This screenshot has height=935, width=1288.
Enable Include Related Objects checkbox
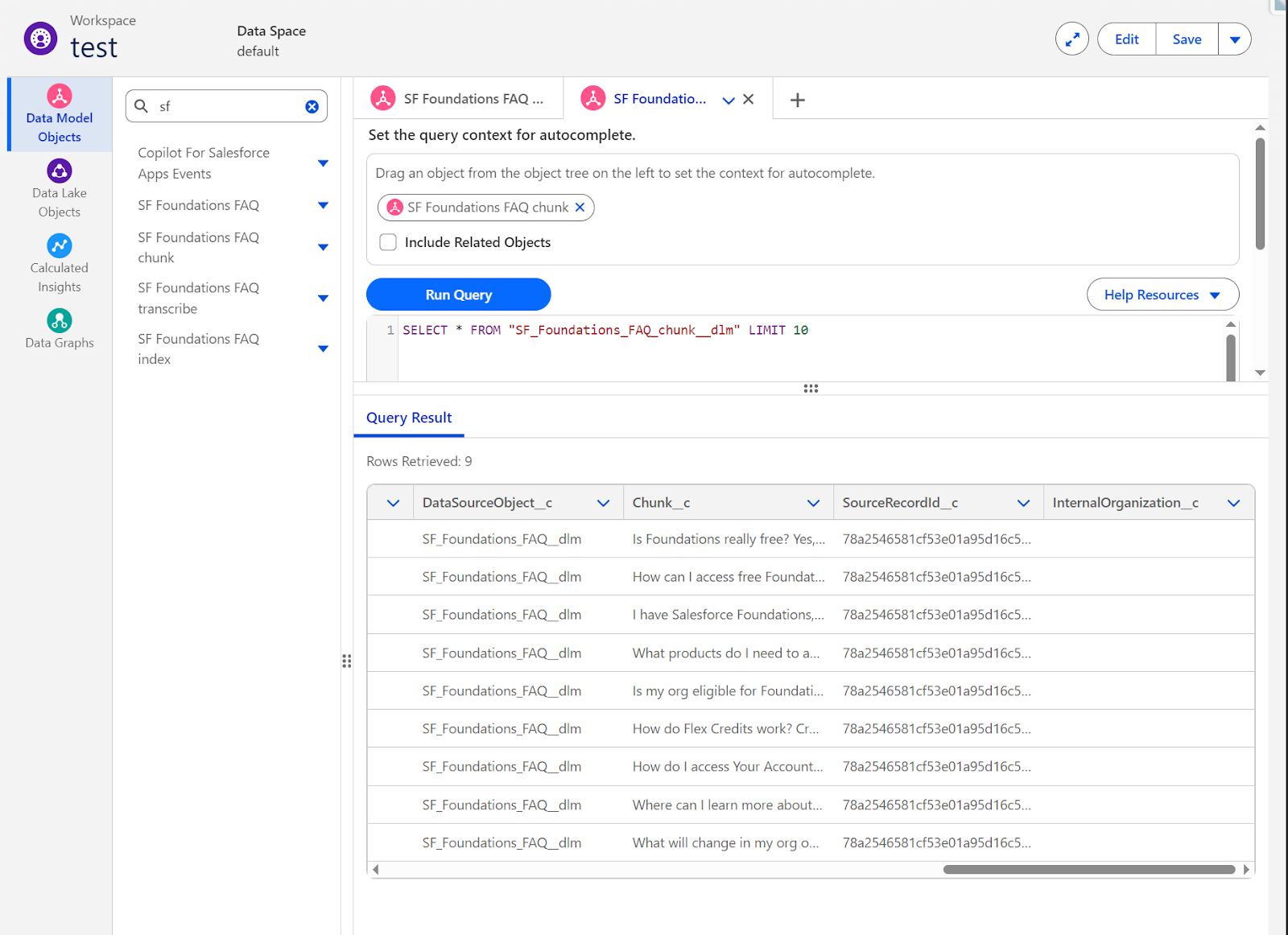click(x=388, y=242)
